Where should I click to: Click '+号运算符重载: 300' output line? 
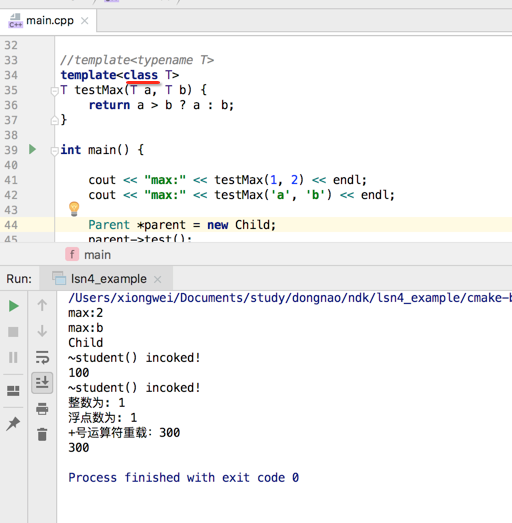[x=124, y=433]
